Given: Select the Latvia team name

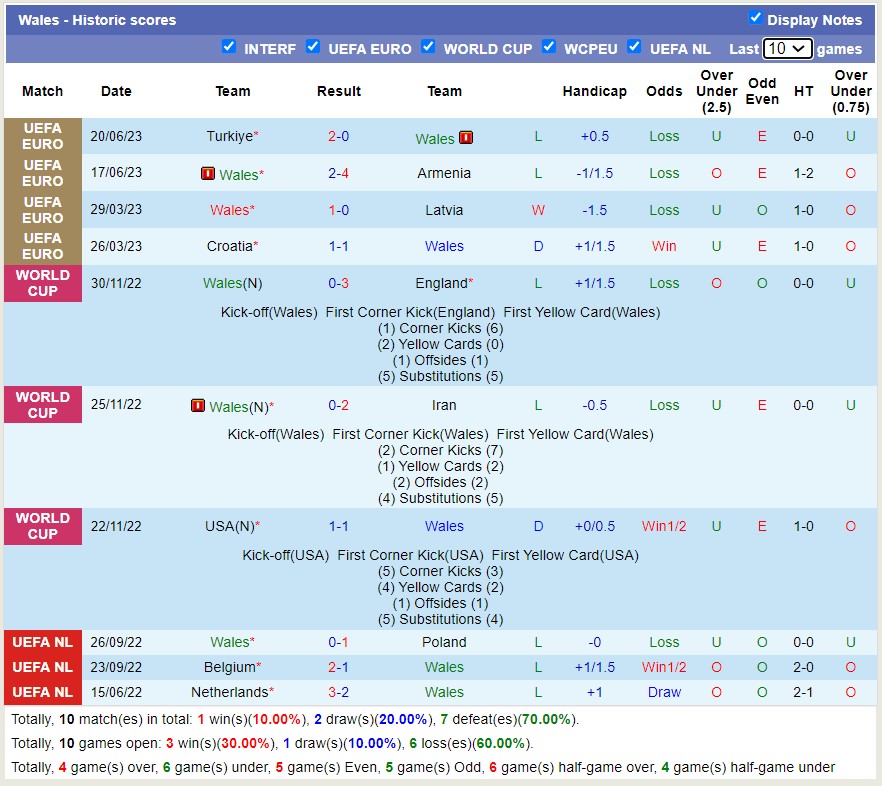Looking at the screenshot, I should (444, 210).
